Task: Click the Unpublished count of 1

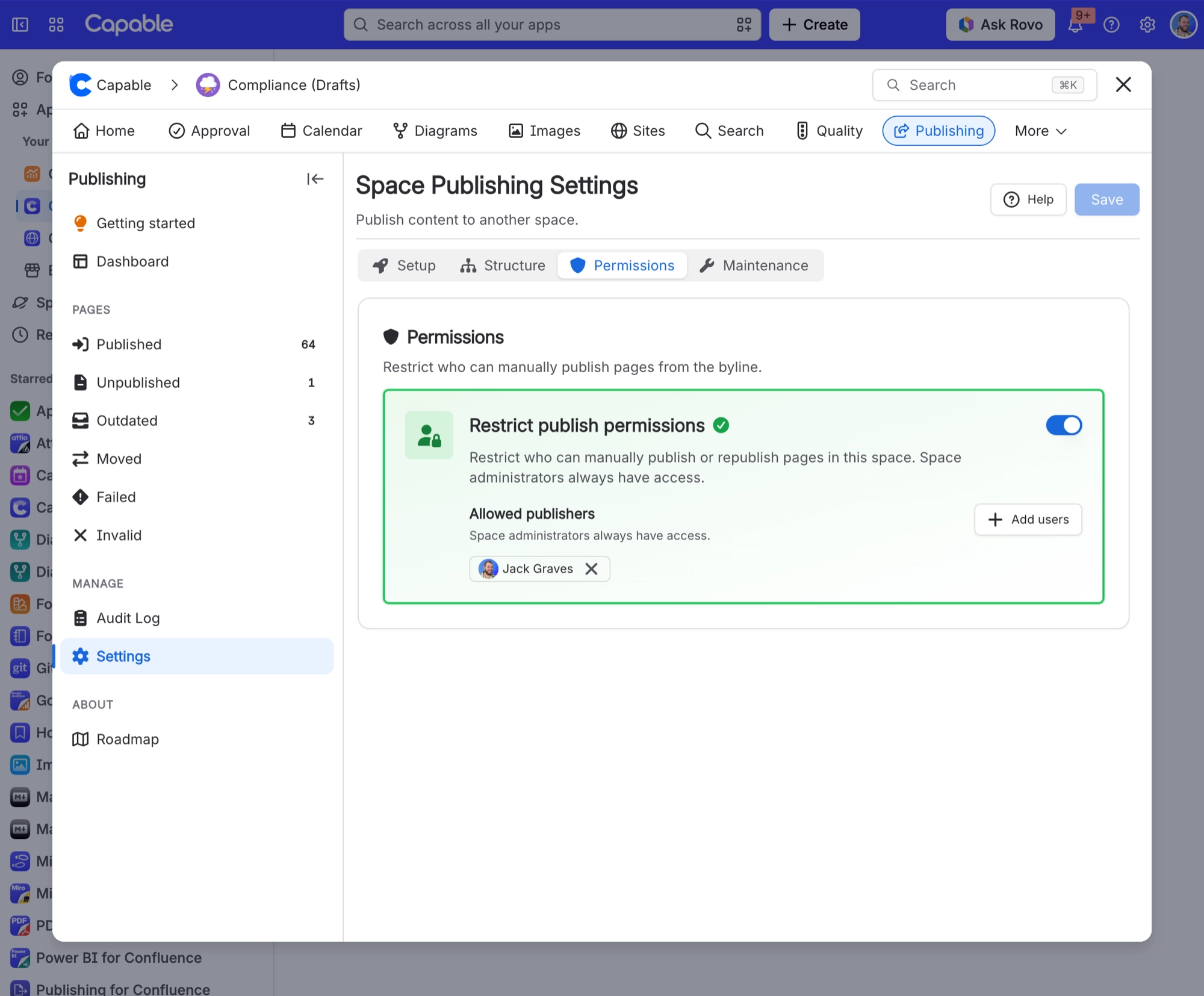Action: coord(311,382)
